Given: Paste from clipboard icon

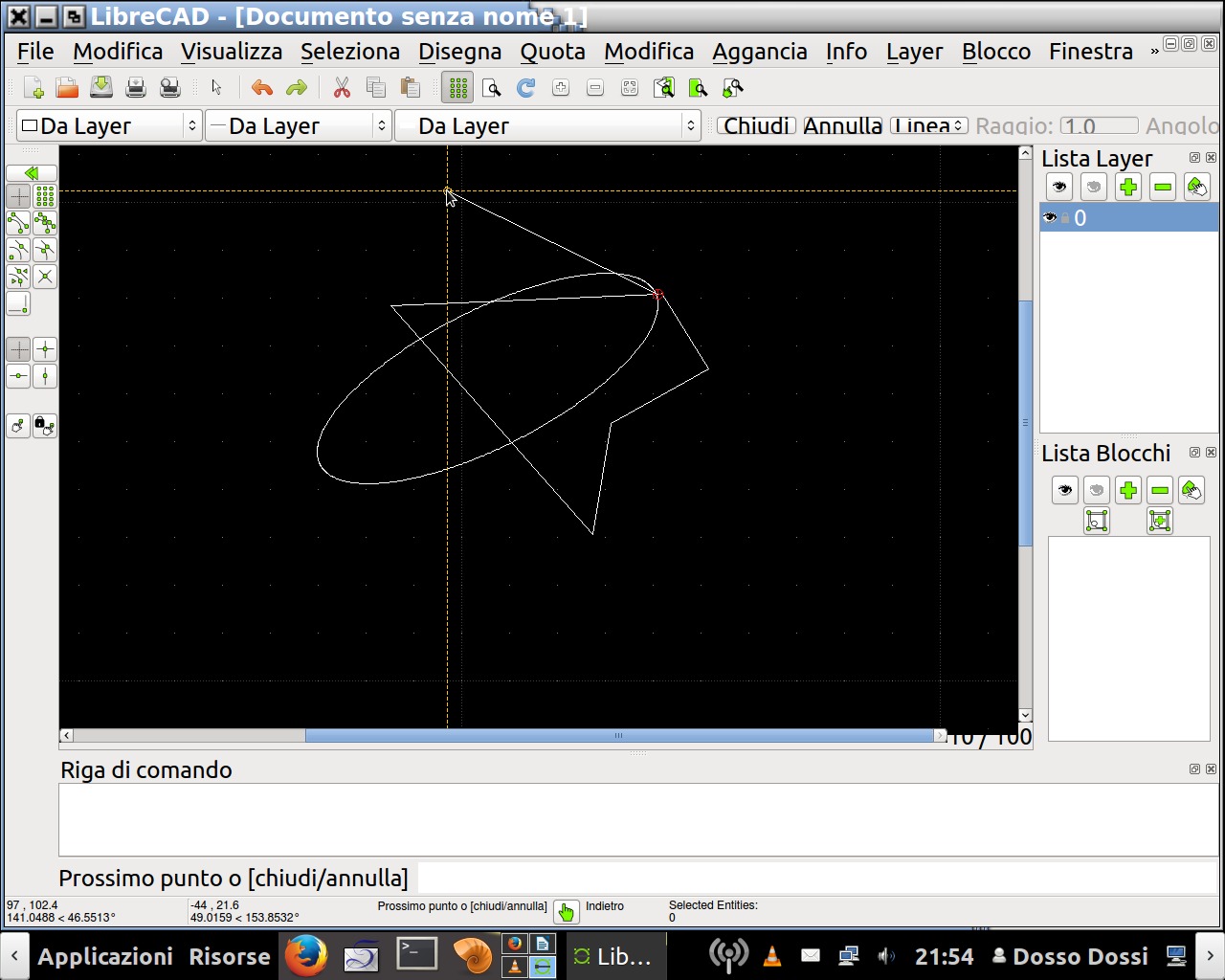Looking at the screenshot, I should pyautogui.click(x=411, y=88).
